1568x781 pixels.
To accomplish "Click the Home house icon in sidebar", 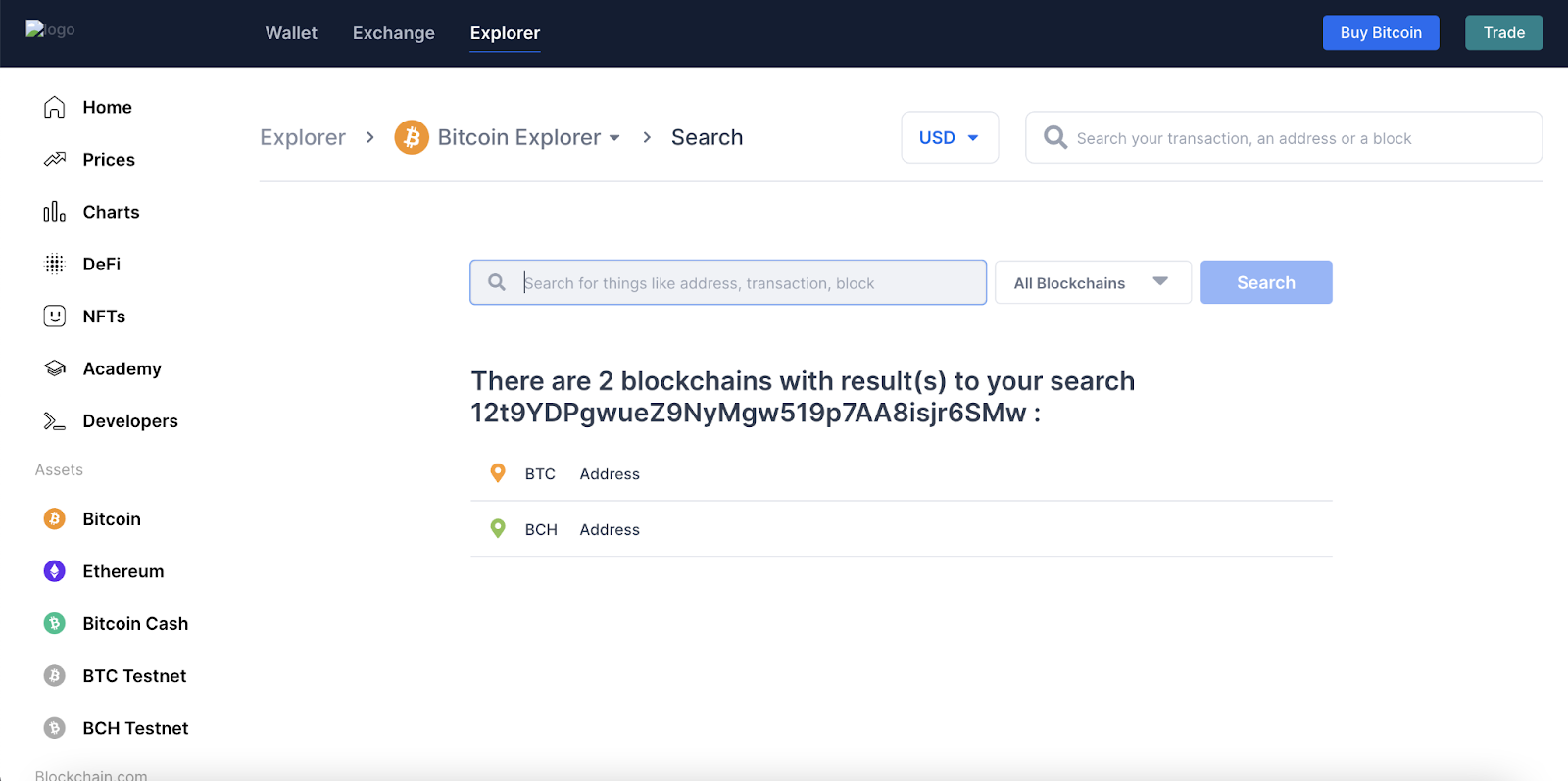I will pyautogui.click(x=55, y=107).
